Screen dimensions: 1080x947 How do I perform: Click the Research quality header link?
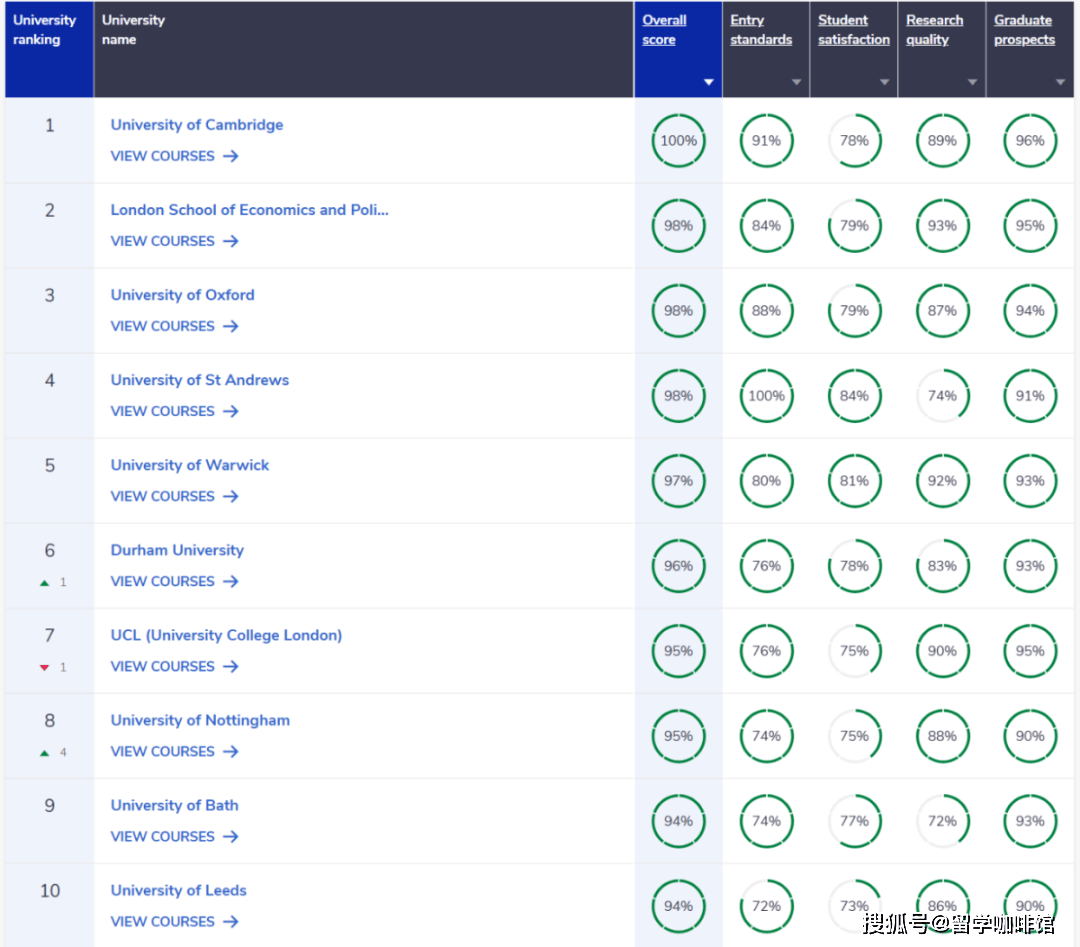click(x=935, y=30)
